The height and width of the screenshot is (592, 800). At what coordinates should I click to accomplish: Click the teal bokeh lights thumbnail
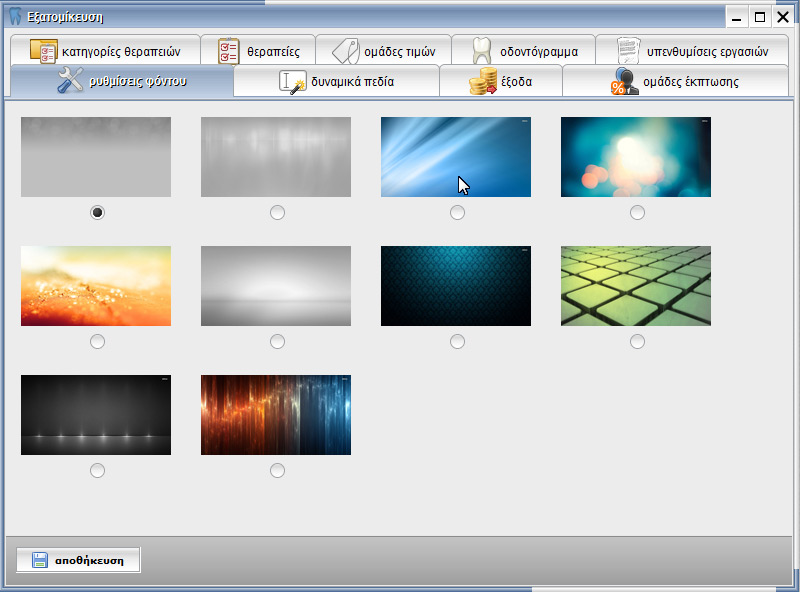636,157
